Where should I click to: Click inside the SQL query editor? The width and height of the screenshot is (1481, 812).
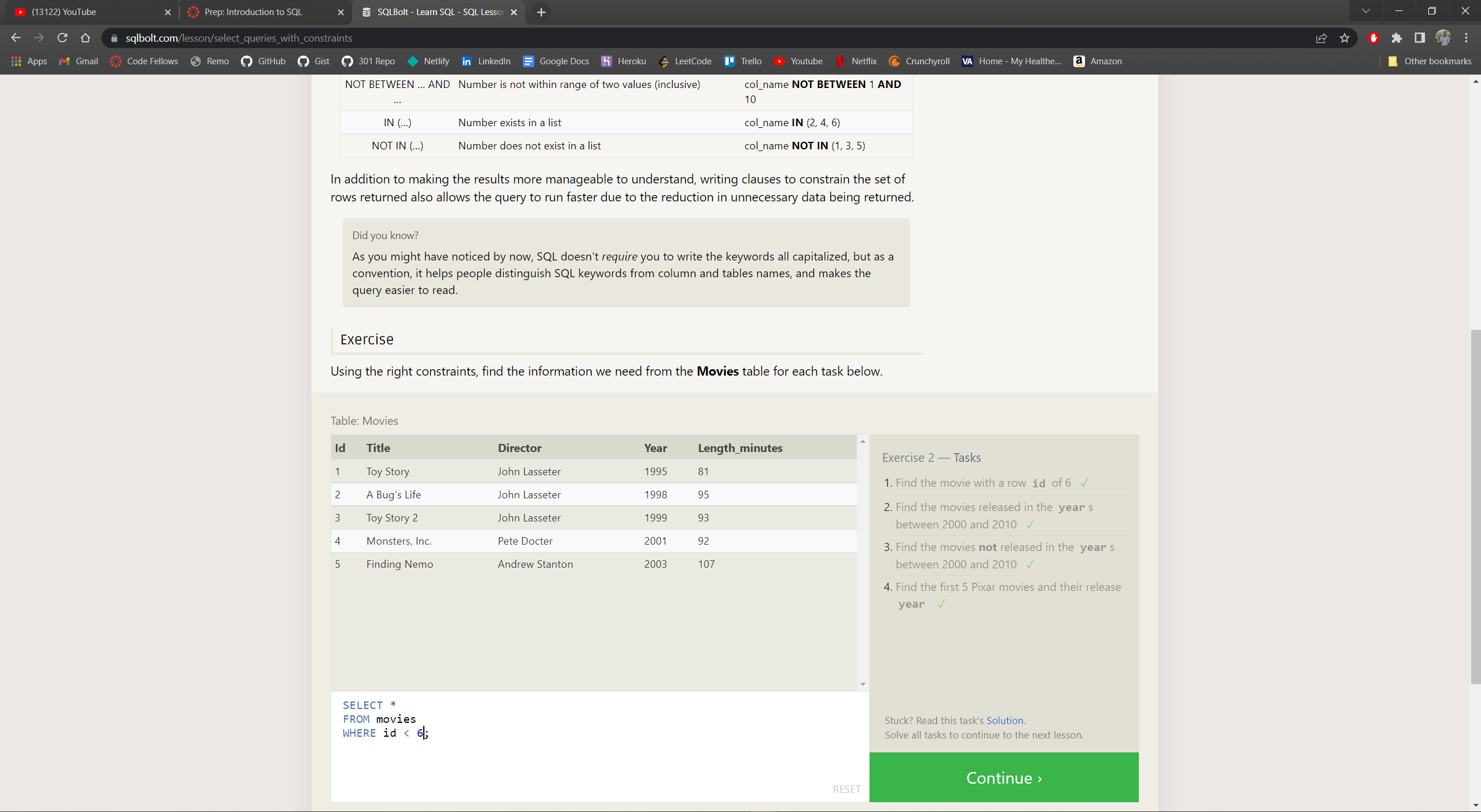[600, 747]
